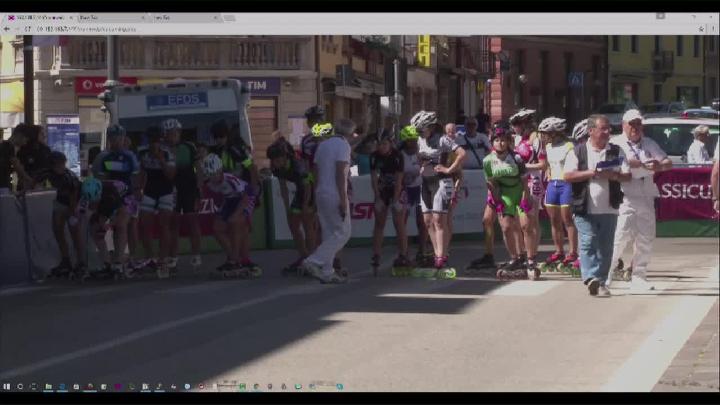This screenshot has width=720, height=405.
Task: Open the Windows Start menu
Action: click(6, 386)
